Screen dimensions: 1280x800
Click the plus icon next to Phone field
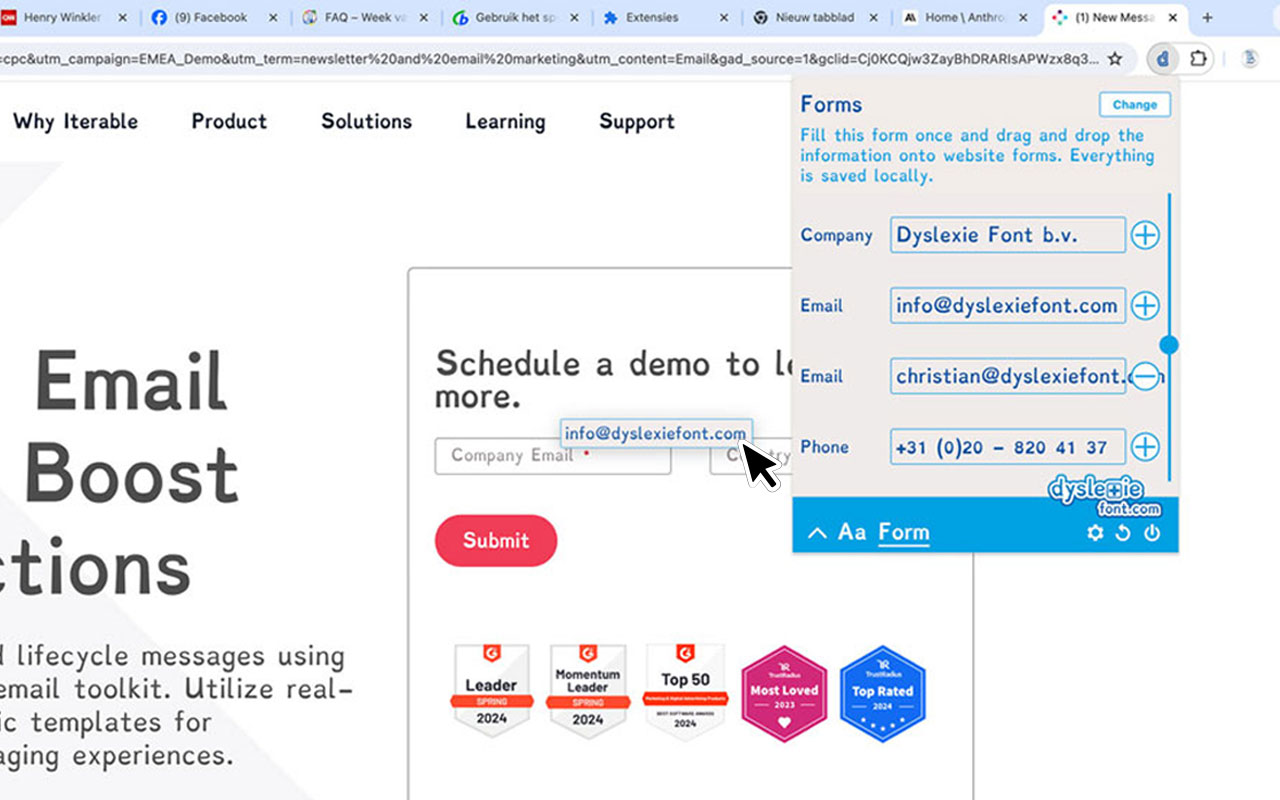pyautogui.click(x=1145, y=447)
